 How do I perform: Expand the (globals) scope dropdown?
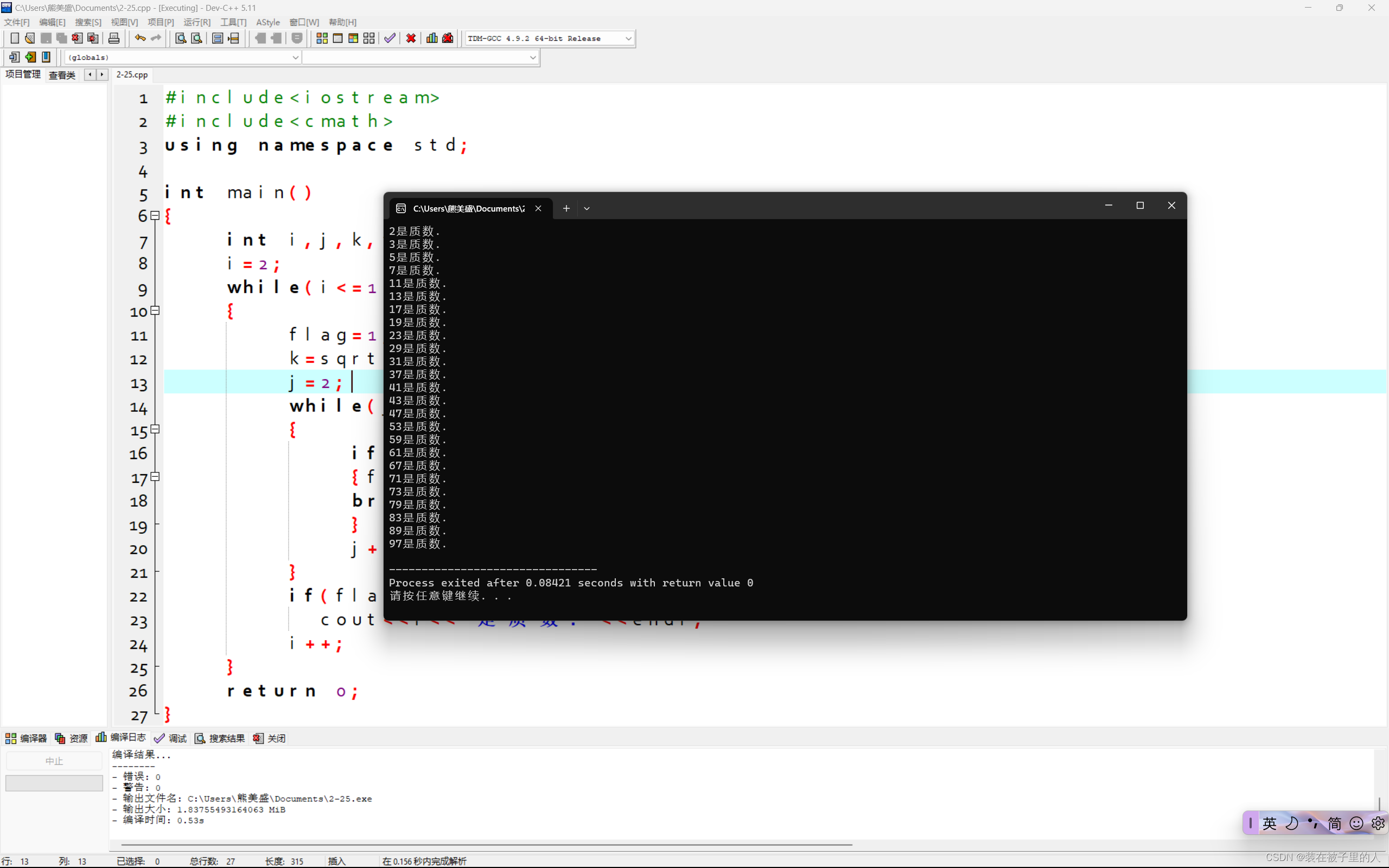click(295, 58)
